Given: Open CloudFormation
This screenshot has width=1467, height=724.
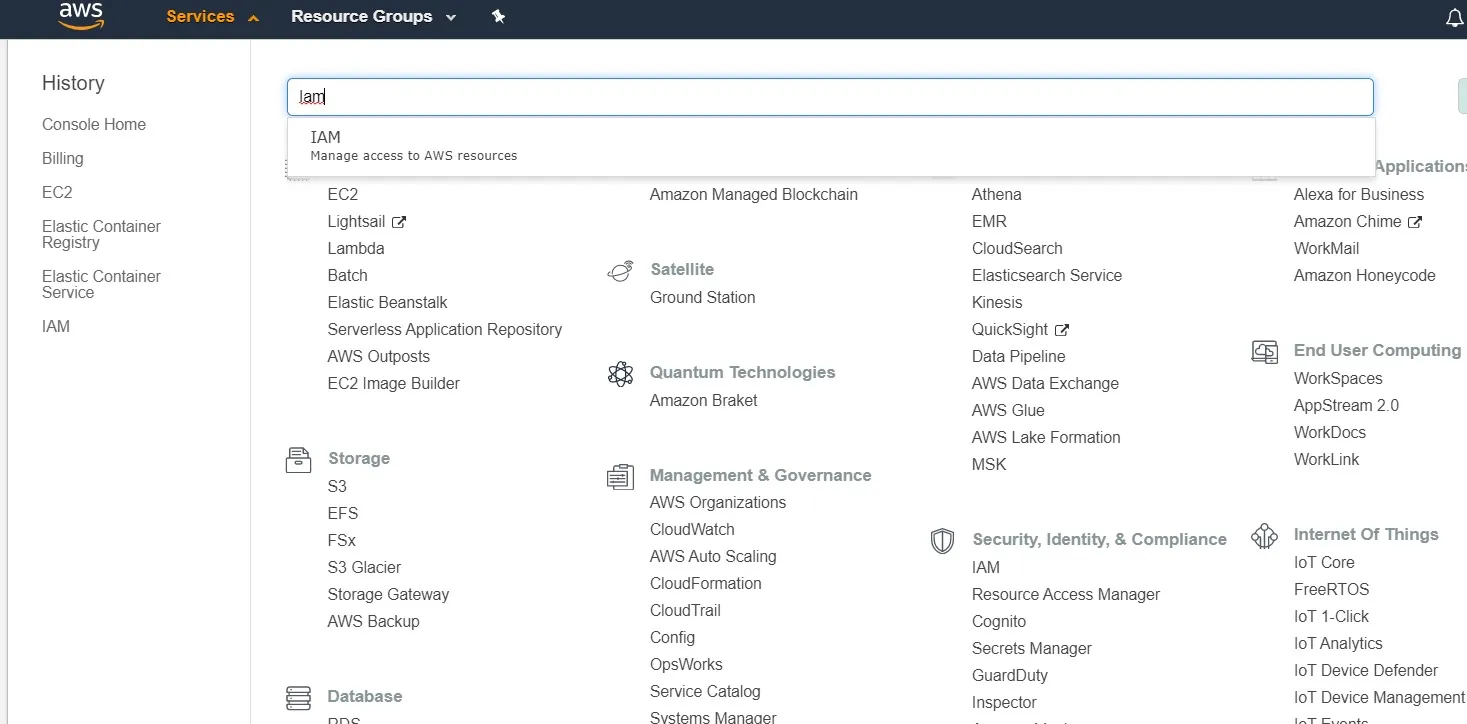Looking at the screenshot, I should [x=706, y=583].
